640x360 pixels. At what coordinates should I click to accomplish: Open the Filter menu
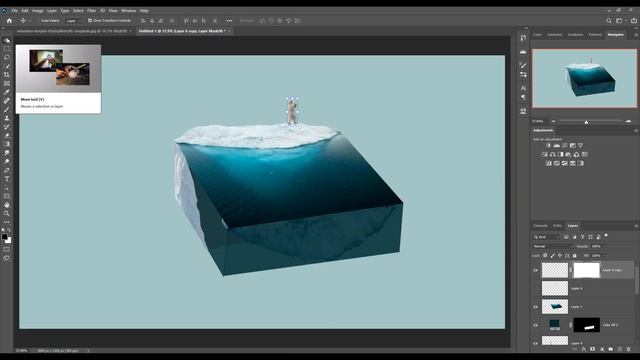click(91, 11)
